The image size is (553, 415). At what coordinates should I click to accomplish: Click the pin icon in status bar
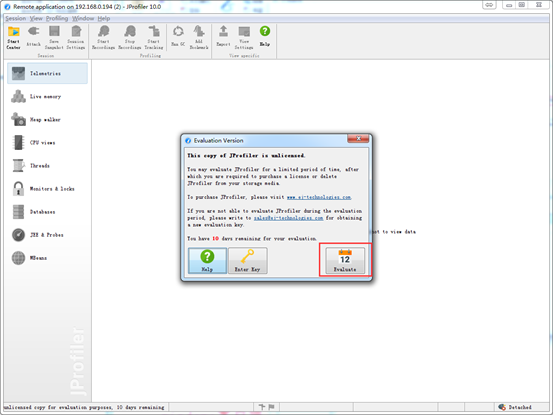pyautogui.click(x=262, y=407)
